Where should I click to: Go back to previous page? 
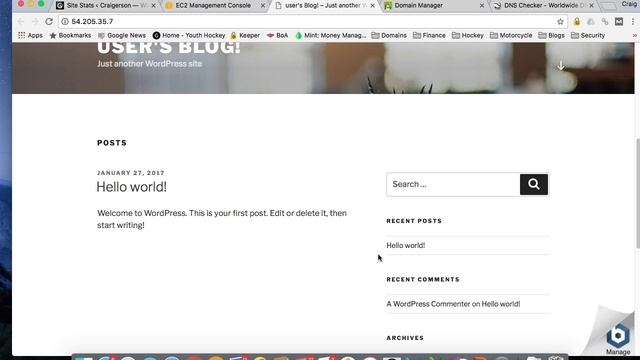pos(21,21)
